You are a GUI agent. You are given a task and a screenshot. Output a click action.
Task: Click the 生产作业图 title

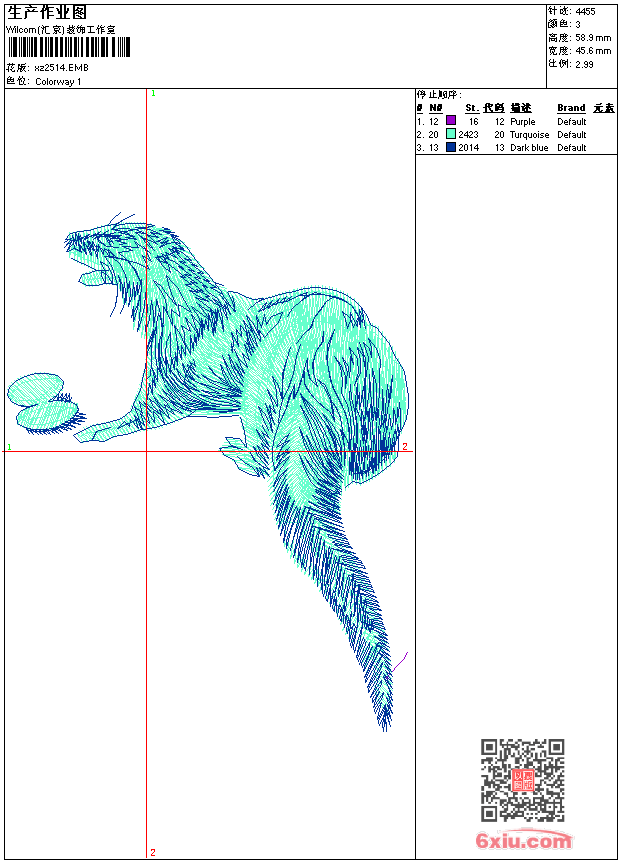click(47, 12)
